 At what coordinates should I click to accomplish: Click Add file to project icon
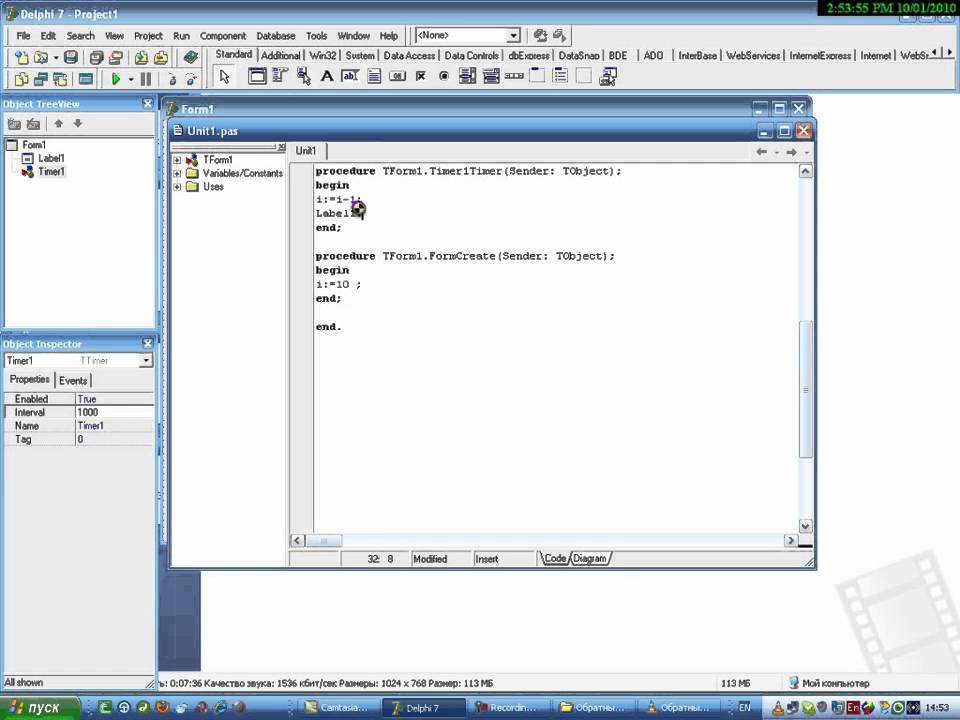141,58
